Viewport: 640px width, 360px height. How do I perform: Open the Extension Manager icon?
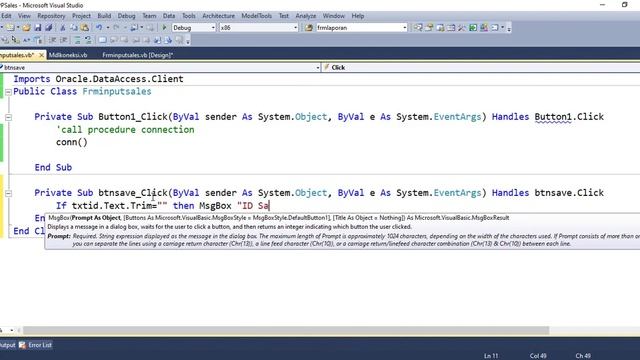(x=484, y=28)
